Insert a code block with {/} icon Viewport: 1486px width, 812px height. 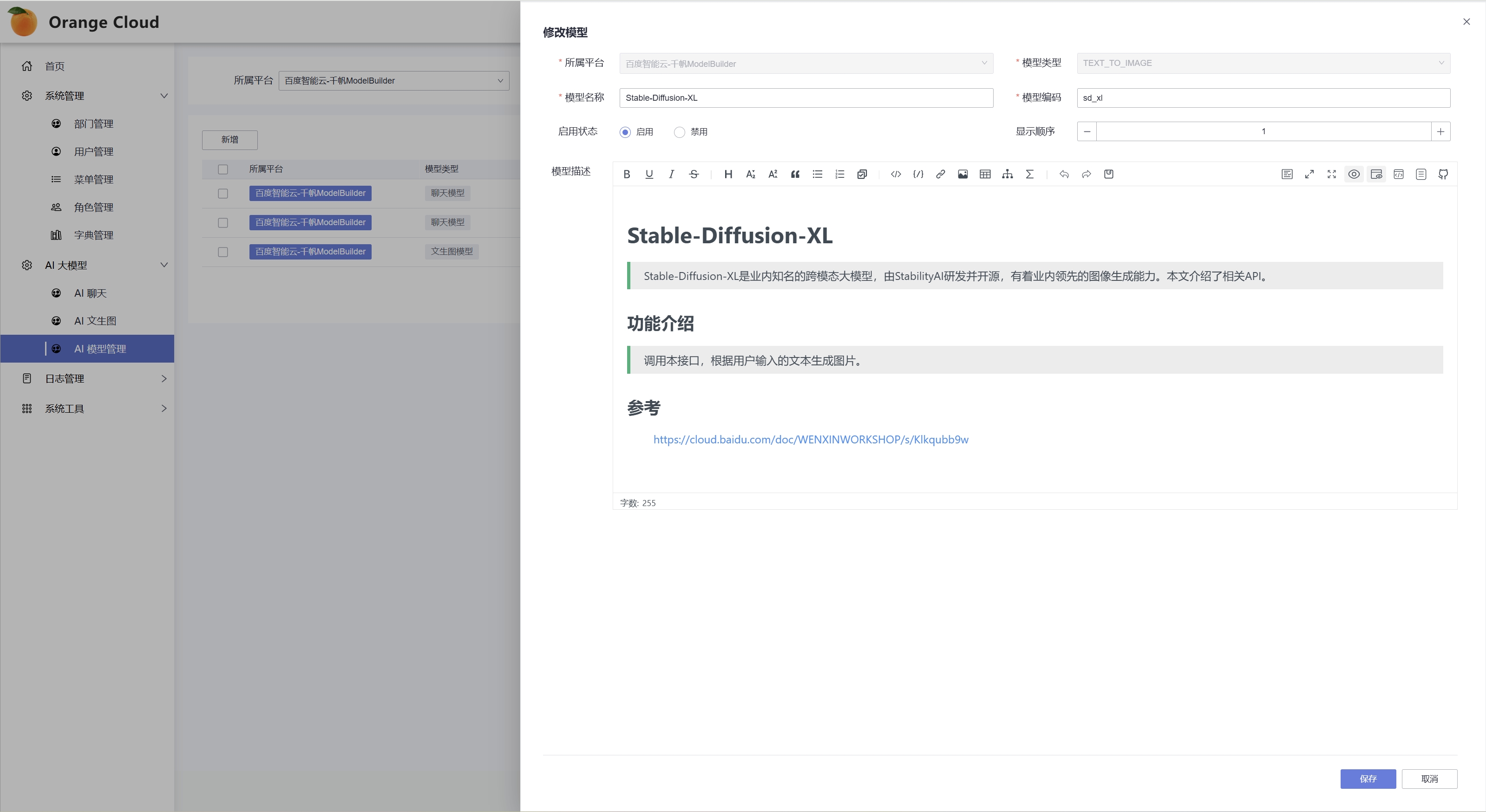[x=918, y=174]
